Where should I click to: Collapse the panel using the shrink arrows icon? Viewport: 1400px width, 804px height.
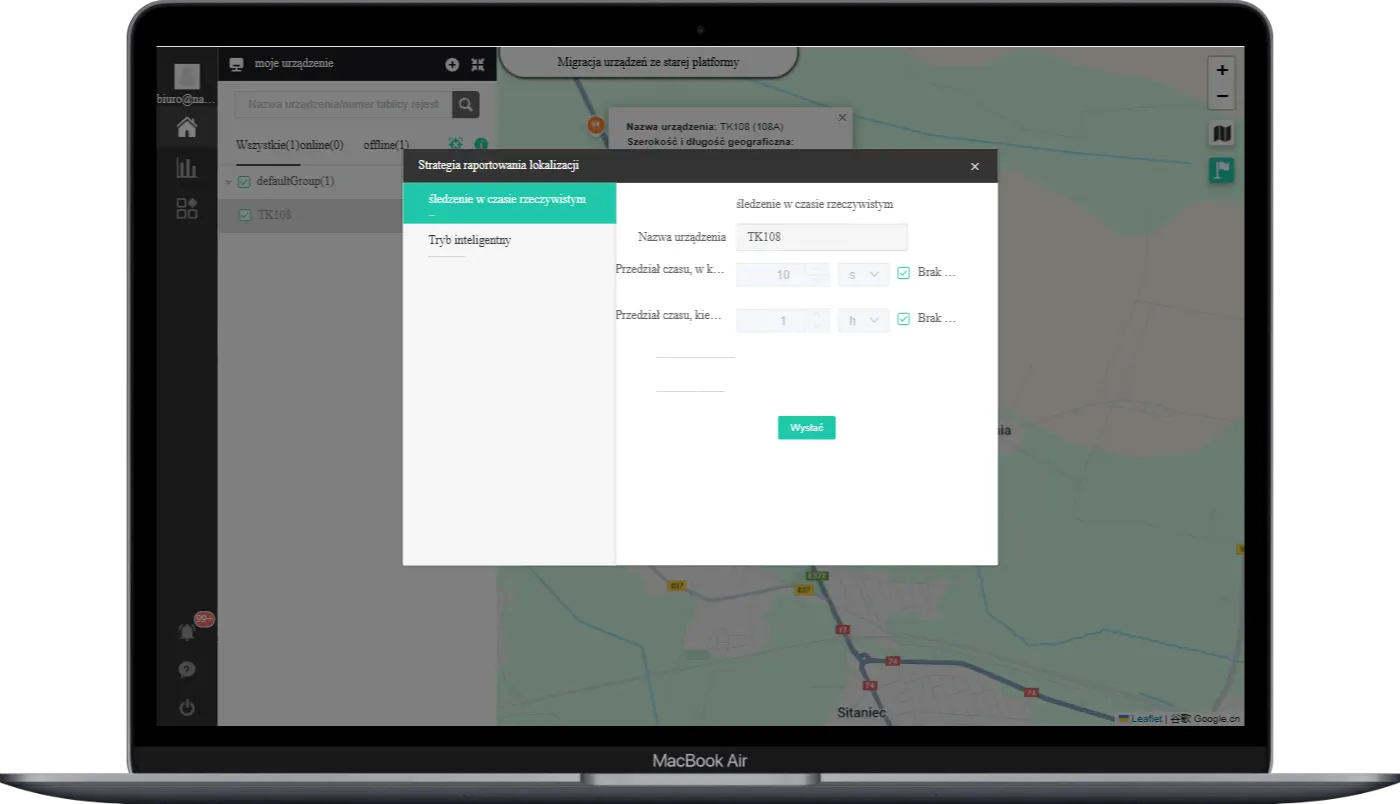(478, 64)
